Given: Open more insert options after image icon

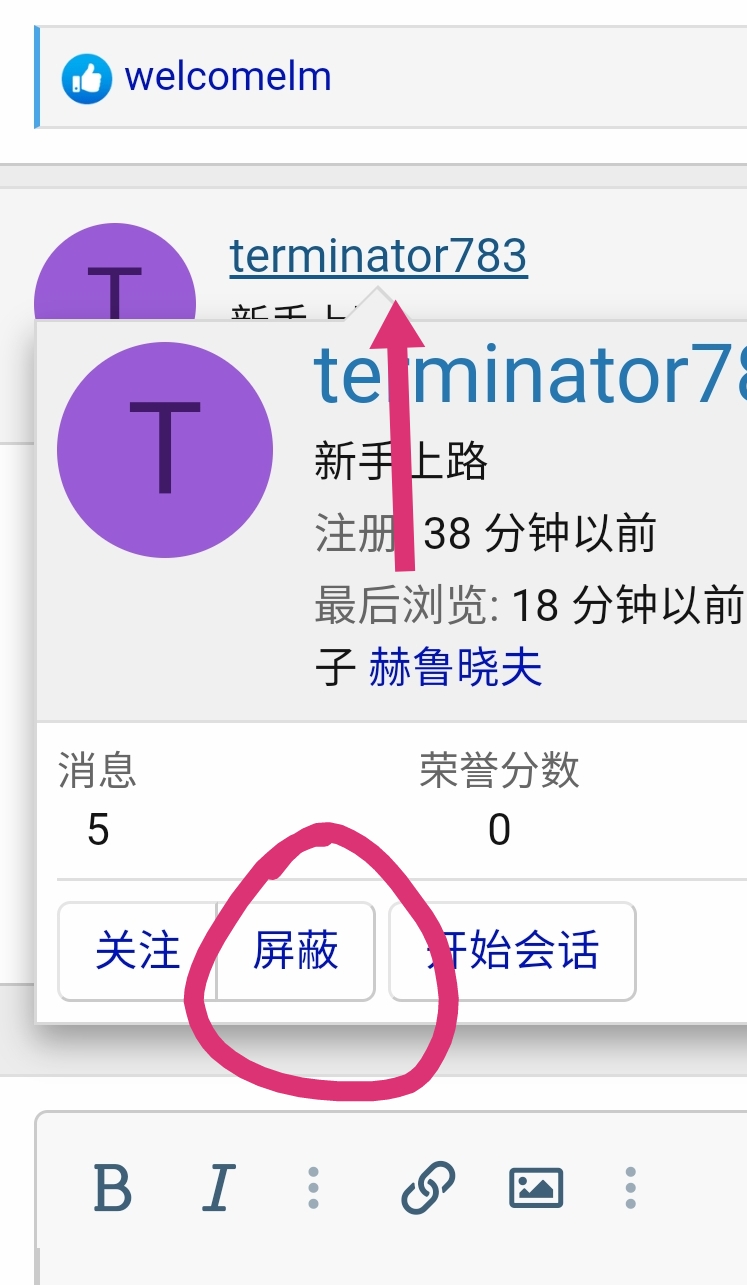Looking at the screenshot, I should (630, 1188).
